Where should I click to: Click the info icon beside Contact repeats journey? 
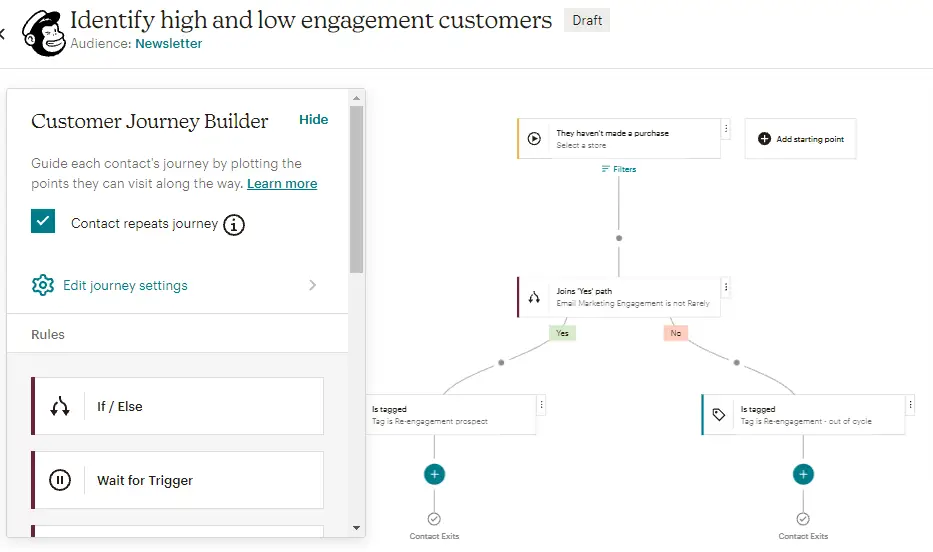pyautogui.click(x=234, y=225)
